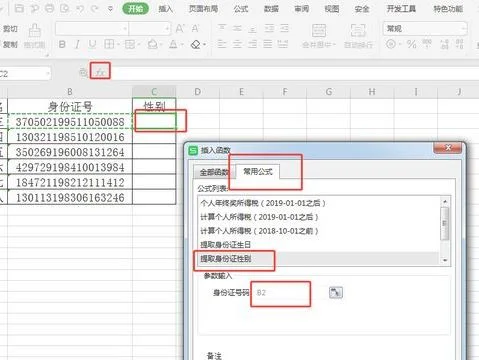The height and width of the screenshot is (360, 479).
Task: Center text horizontally with the ribbon icon
Action: [237, 44]
